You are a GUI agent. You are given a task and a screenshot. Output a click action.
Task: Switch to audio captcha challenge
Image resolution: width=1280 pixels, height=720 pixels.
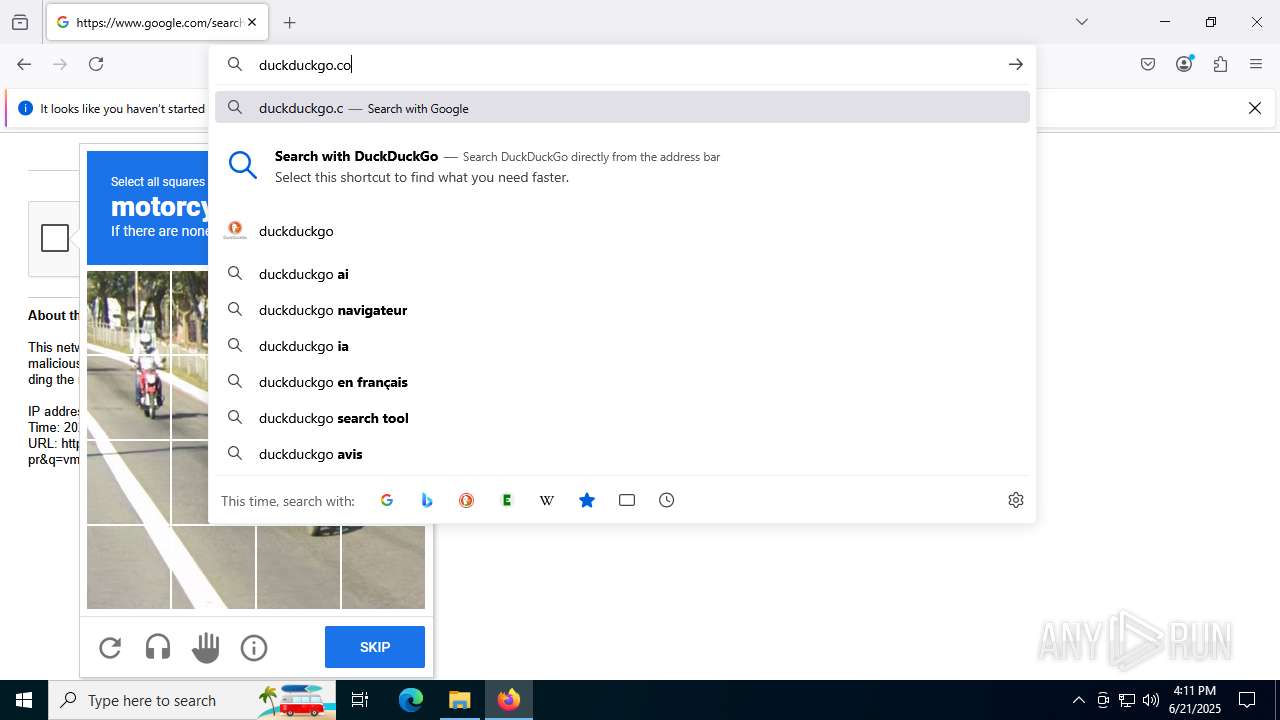[158, 648]
